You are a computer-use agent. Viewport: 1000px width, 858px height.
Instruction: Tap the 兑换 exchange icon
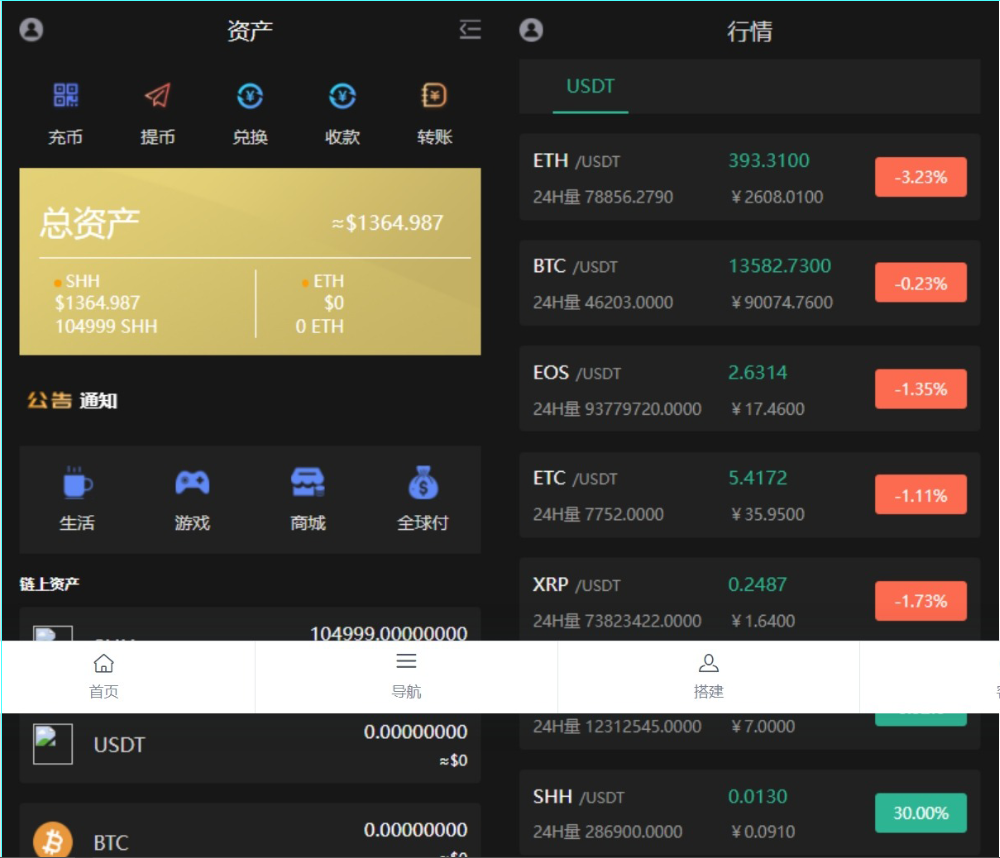[x=250, y=96]
